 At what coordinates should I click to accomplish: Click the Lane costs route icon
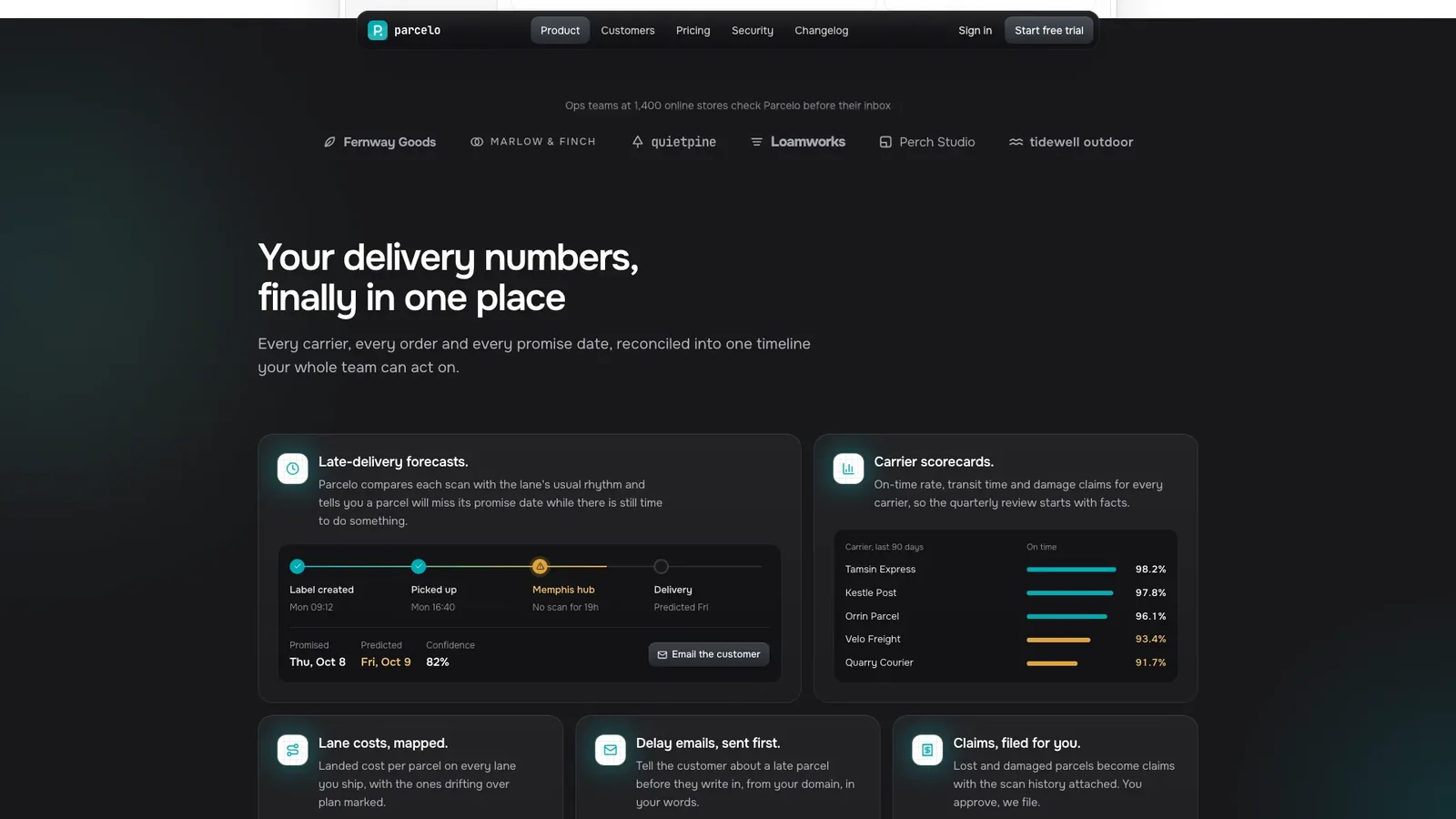coord(292,750)
